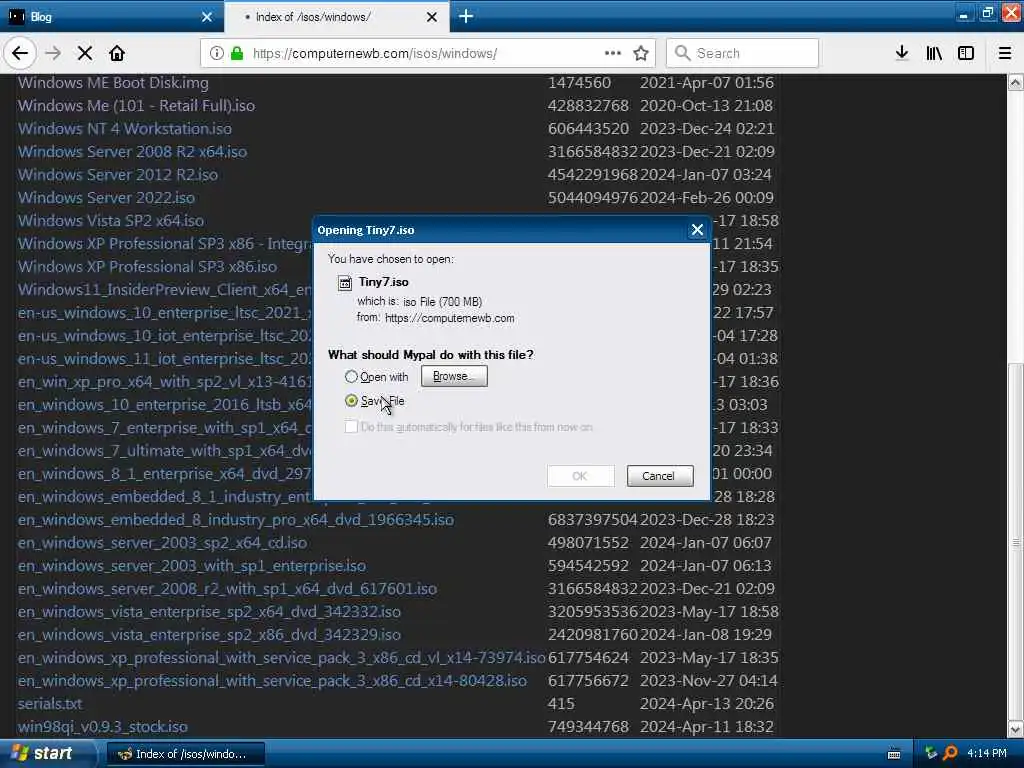Open serials.txt link
Screen dimensions: 1024x768
50,704
